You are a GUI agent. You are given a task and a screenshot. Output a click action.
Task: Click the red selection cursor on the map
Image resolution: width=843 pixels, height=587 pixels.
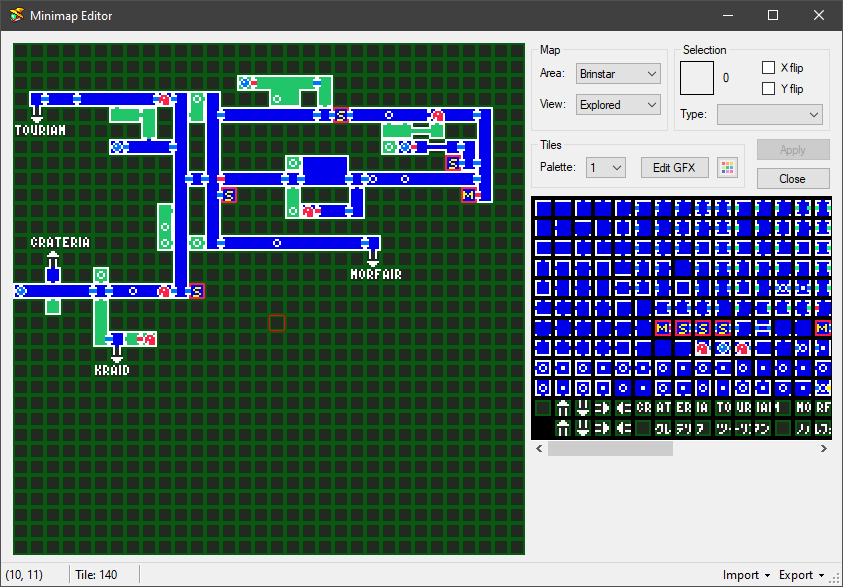[276, 323]
